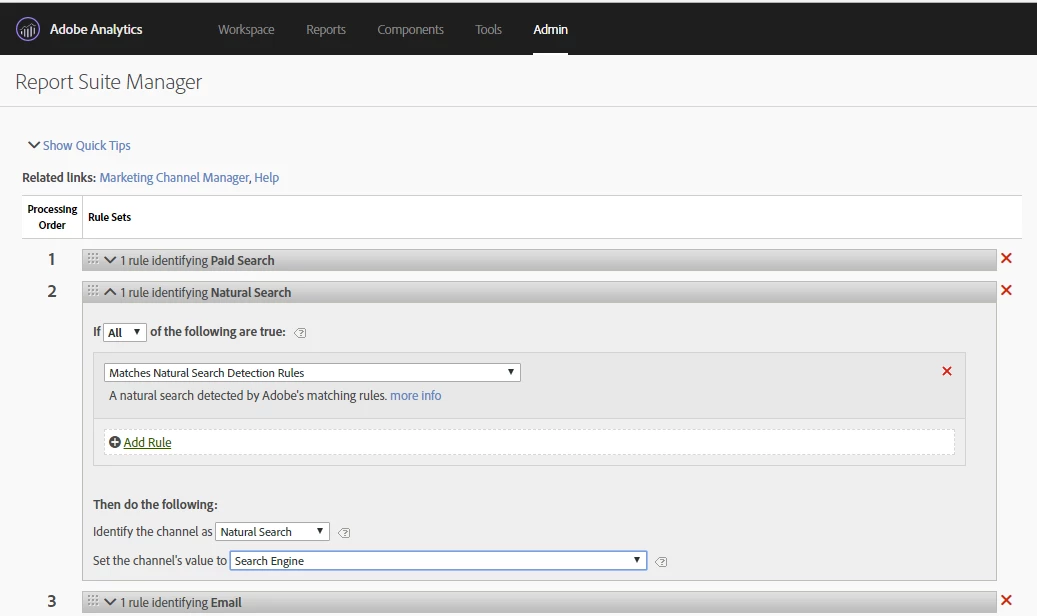Open the Search Engine channel value dropdown
The width and height of the screenshot is (1037, 616).
(x=438, y=560)
